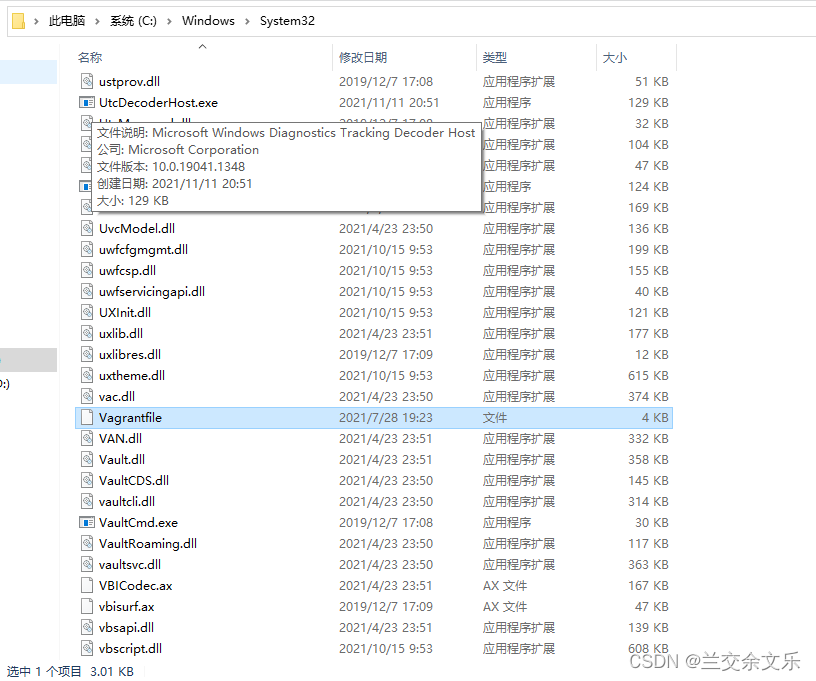This screenshot has height=681, width=816.
Task: Select the highlighted file named Vagrantfile
Action: coord(130,418)
